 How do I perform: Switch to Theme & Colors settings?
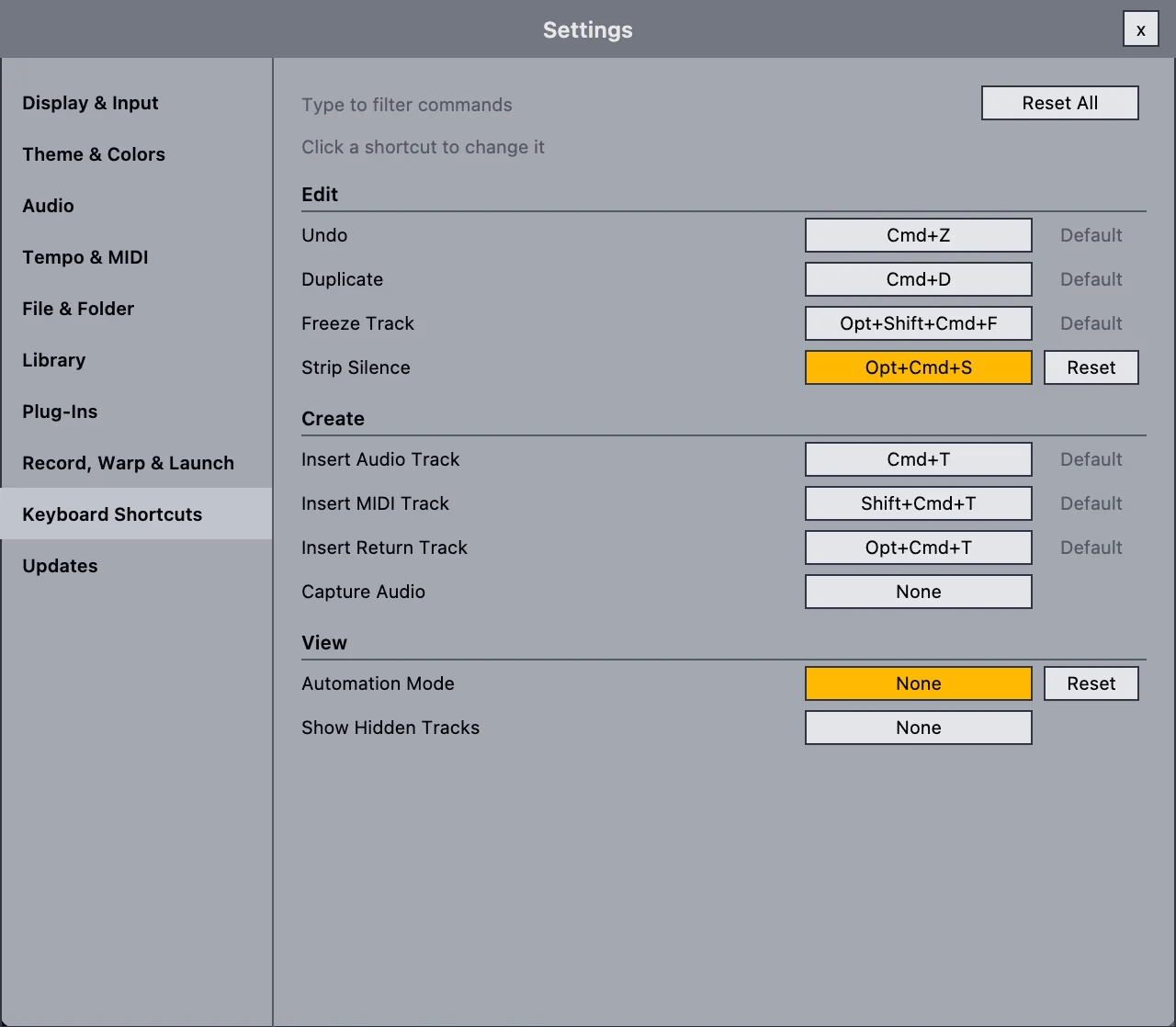point(136,154)
